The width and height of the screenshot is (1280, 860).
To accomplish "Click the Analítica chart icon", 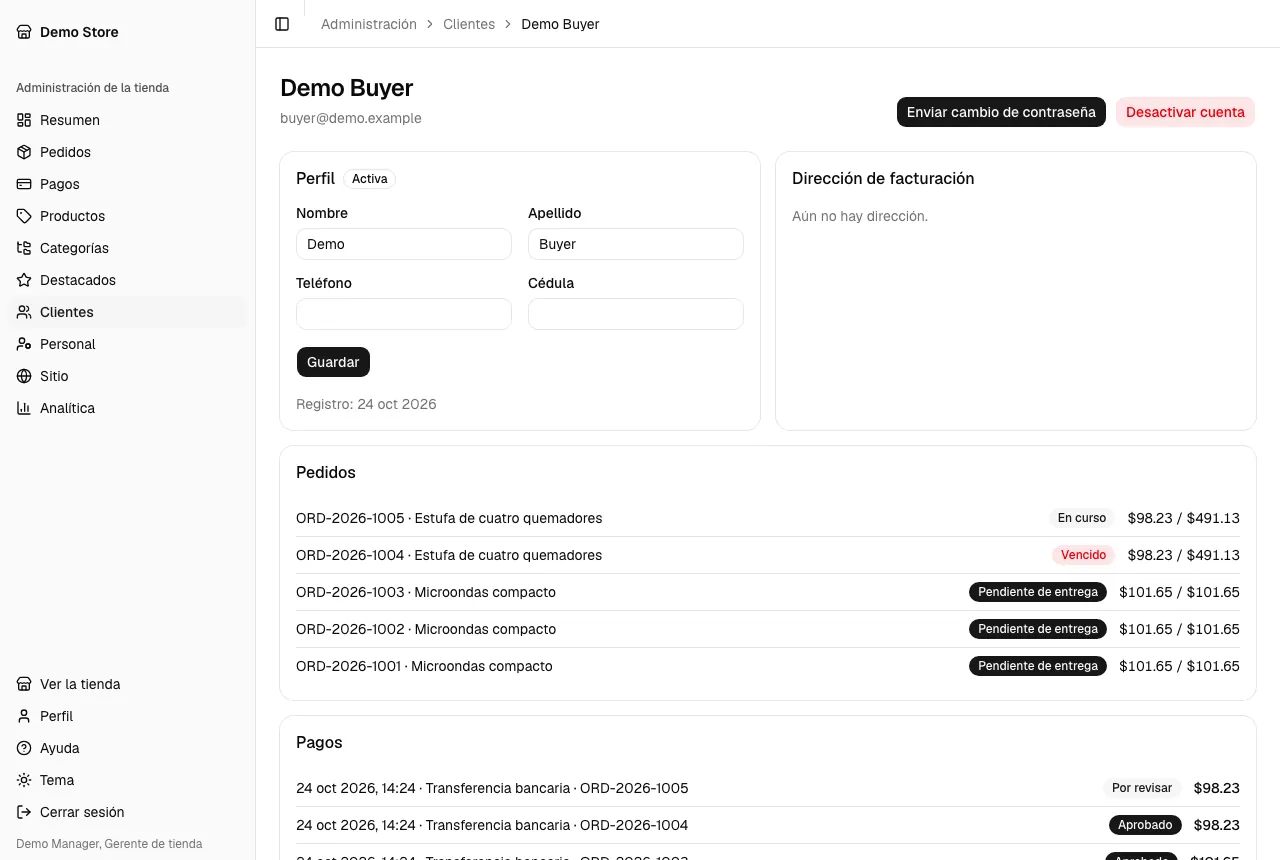I will [x=24, y=408].
